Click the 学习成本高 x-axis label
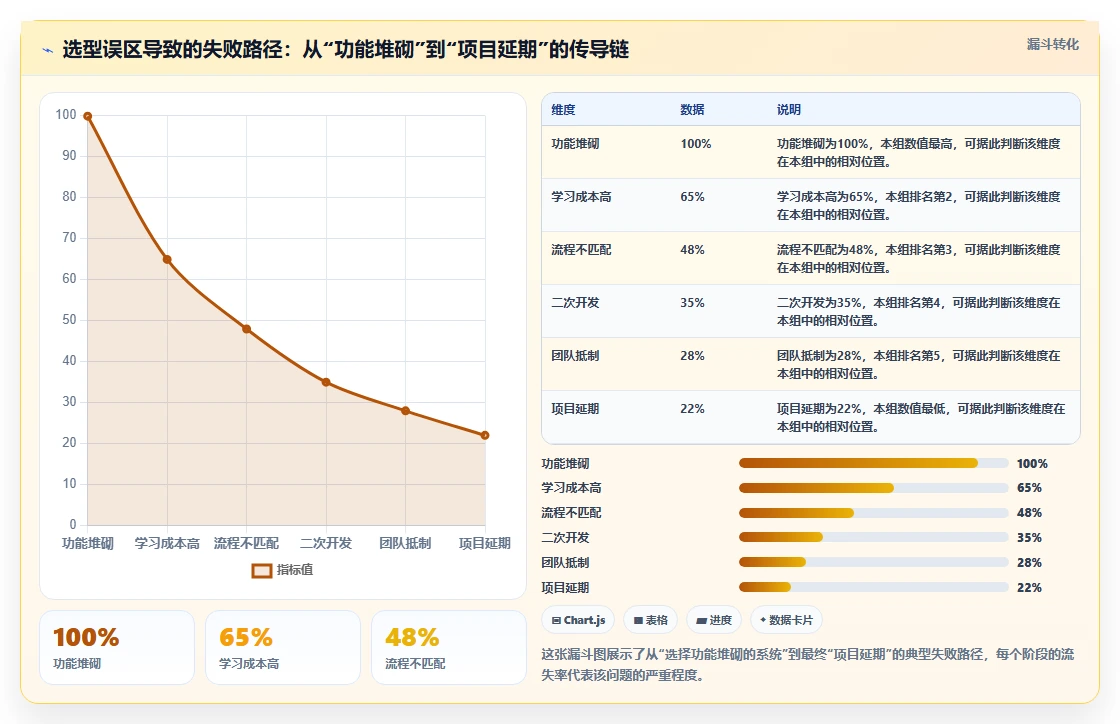1120x724 pixels. coord(167,543)
